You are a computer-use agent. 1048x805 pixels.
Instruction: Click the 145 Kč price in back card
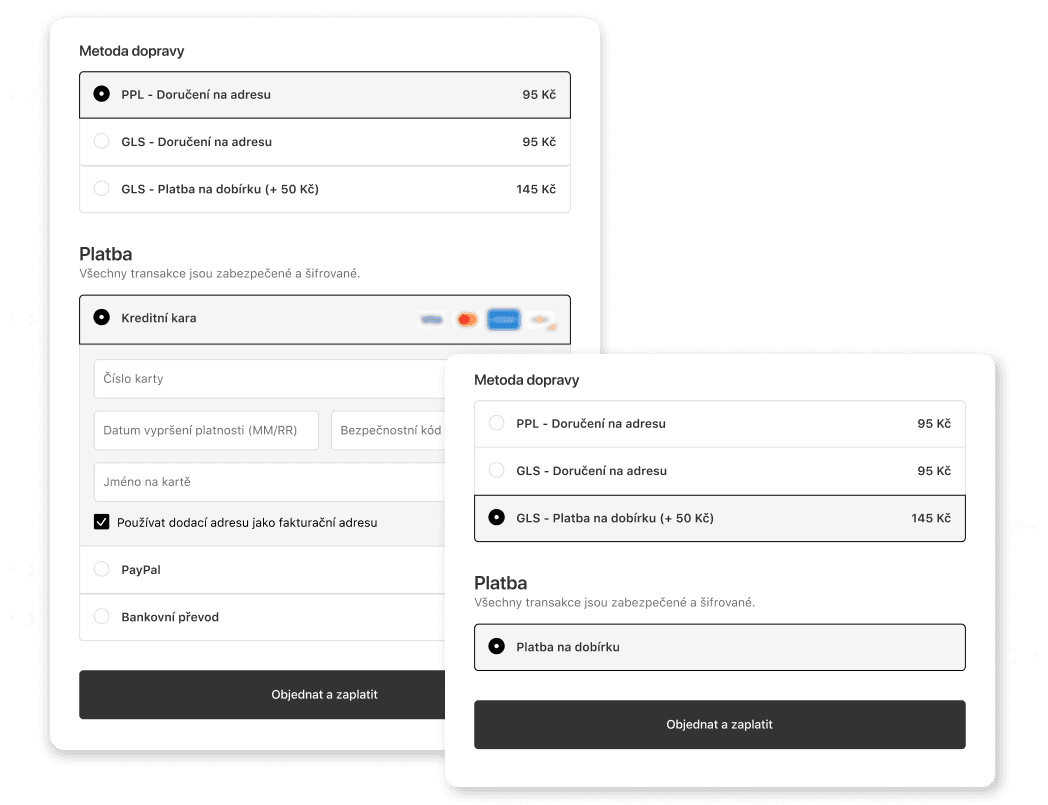pyautogui.click(x=536, y=189)
